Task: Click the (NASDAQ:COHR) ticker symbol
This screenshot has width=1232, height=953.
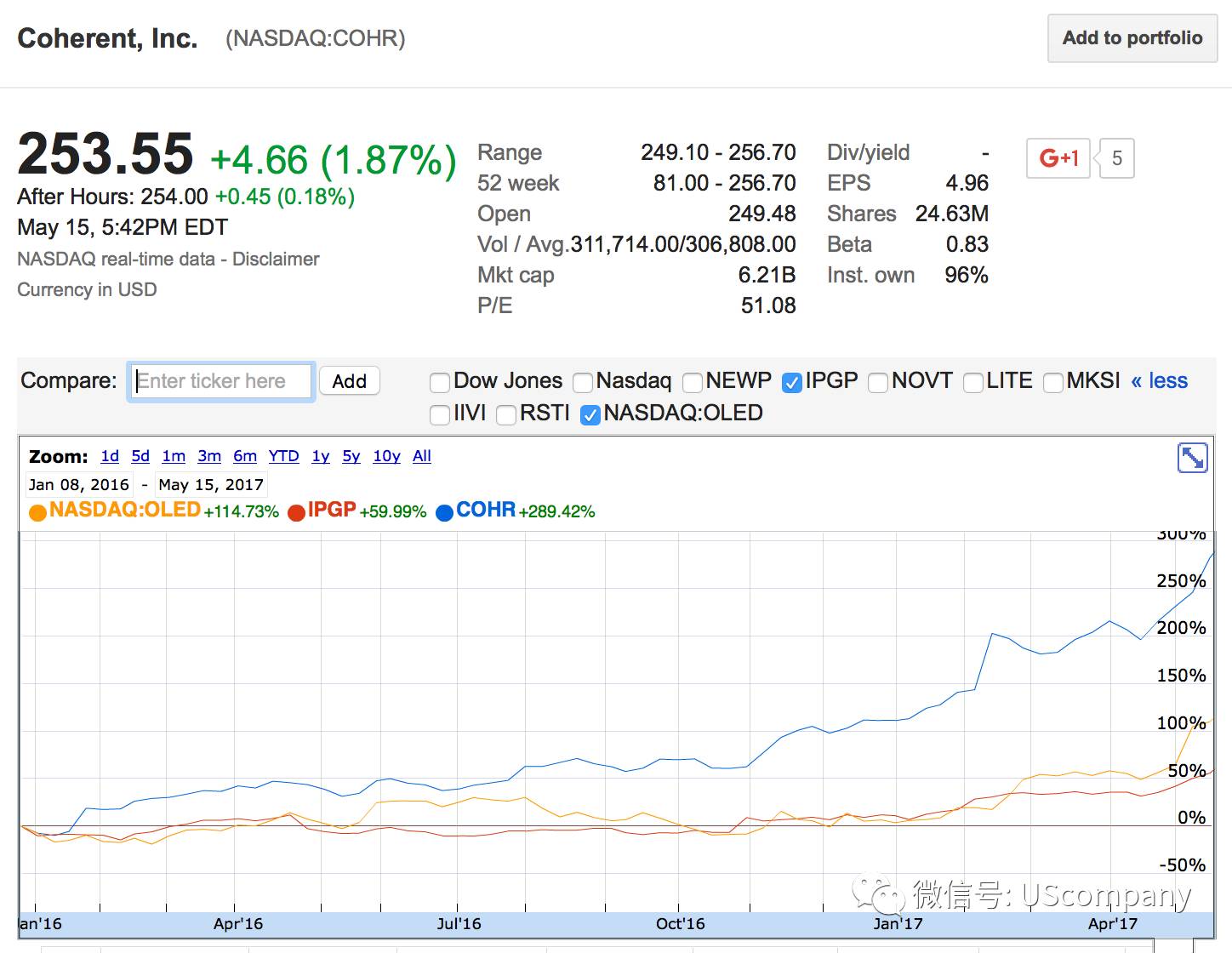Action: tap(316, 39)
